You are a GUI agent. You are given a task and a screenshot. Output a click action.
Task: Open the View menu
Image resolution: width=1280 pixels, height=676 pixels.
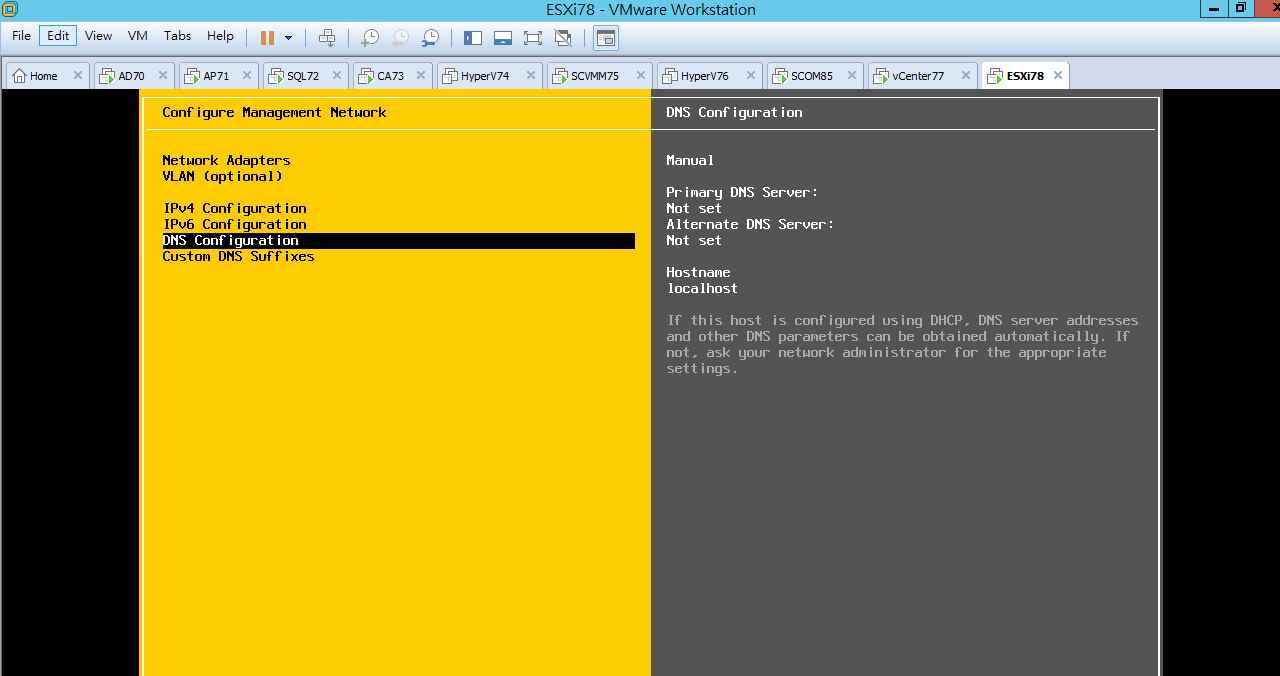coord(98,36)
